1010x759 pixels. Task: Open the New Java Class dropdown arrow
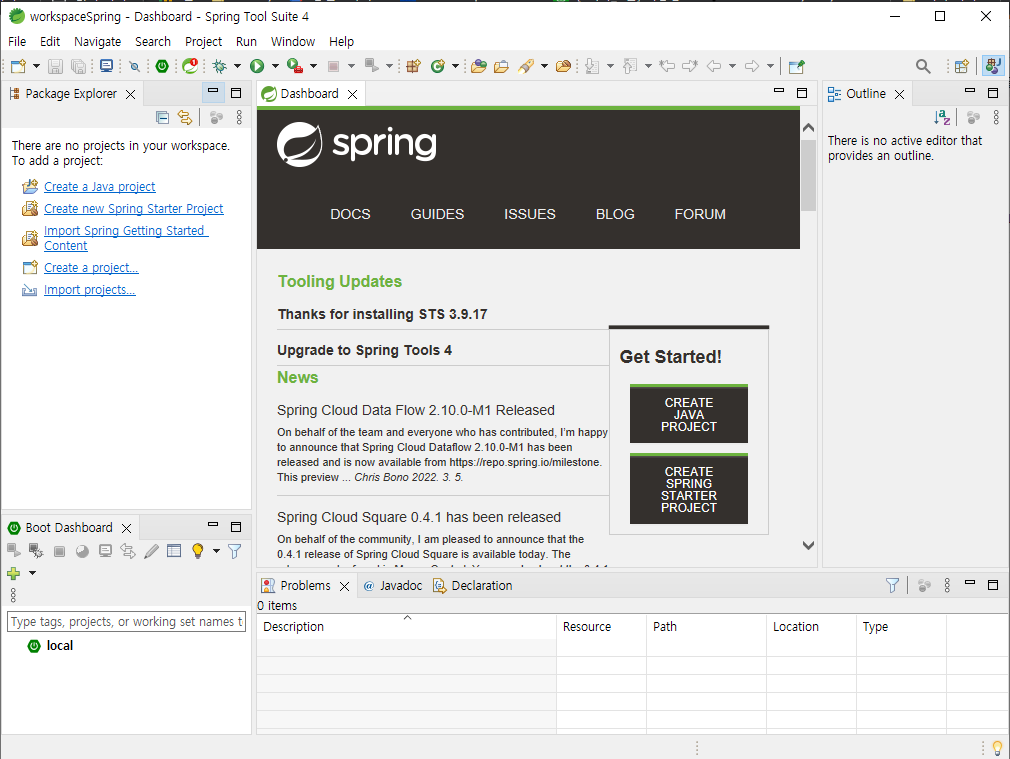(455, 66)
